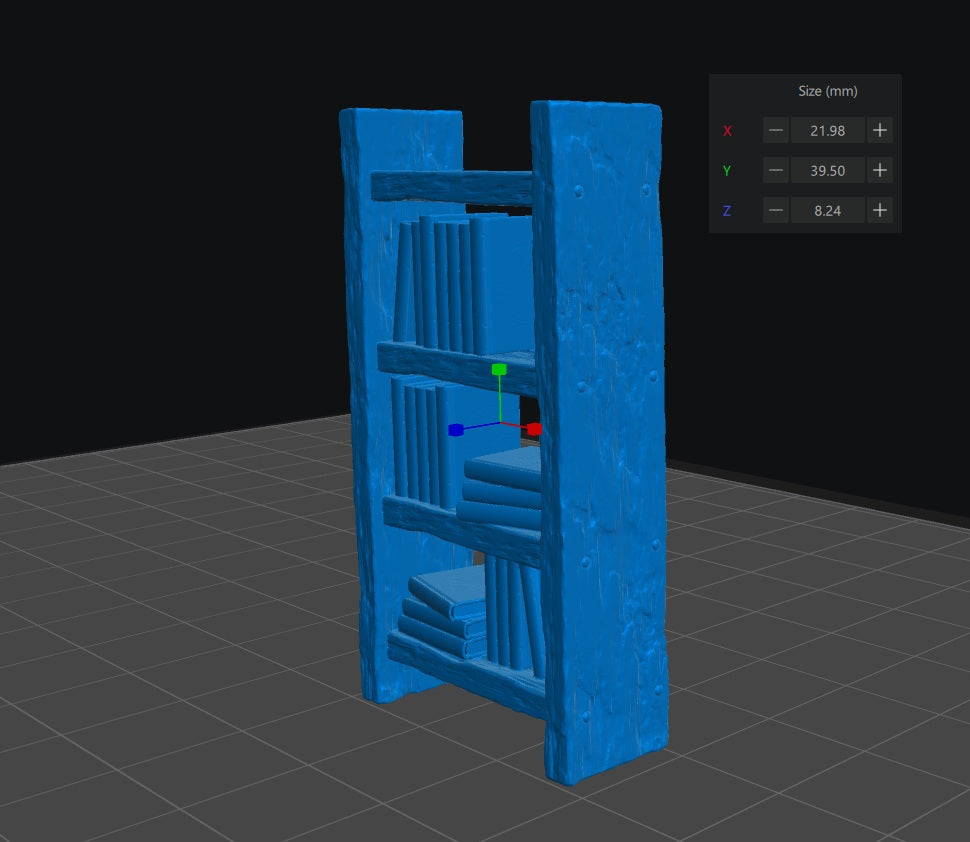This screenshot has height=842, width=970.
Task: Click the minus button for Y size
Action: click(x=776, y=170)
